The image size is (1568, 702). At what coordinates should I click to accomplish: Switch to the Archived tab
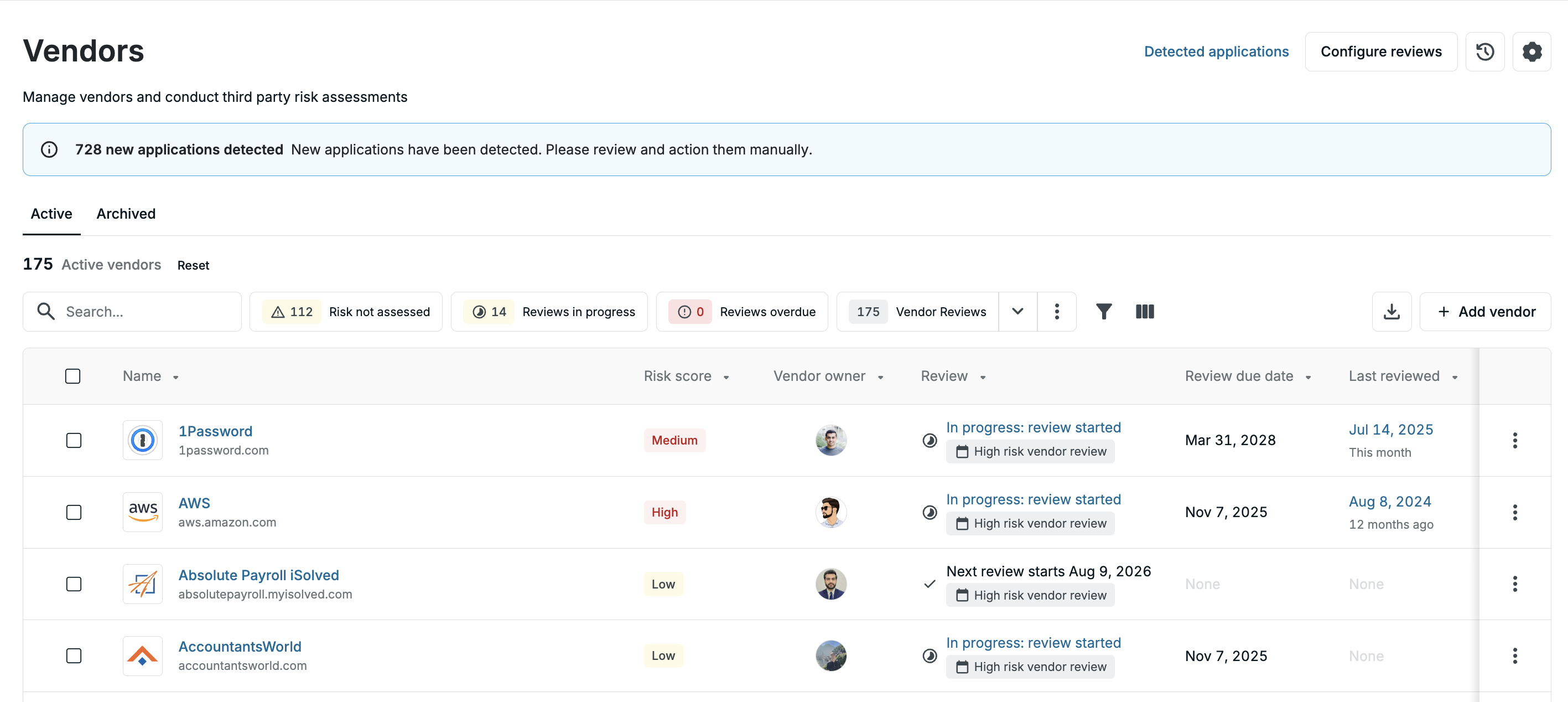pyautogui.click(x=126, y=214)
